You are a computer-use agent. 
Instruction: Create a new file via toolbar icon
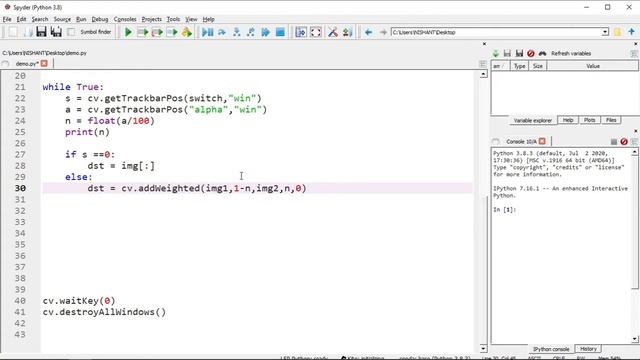click(x=13, y=32)
